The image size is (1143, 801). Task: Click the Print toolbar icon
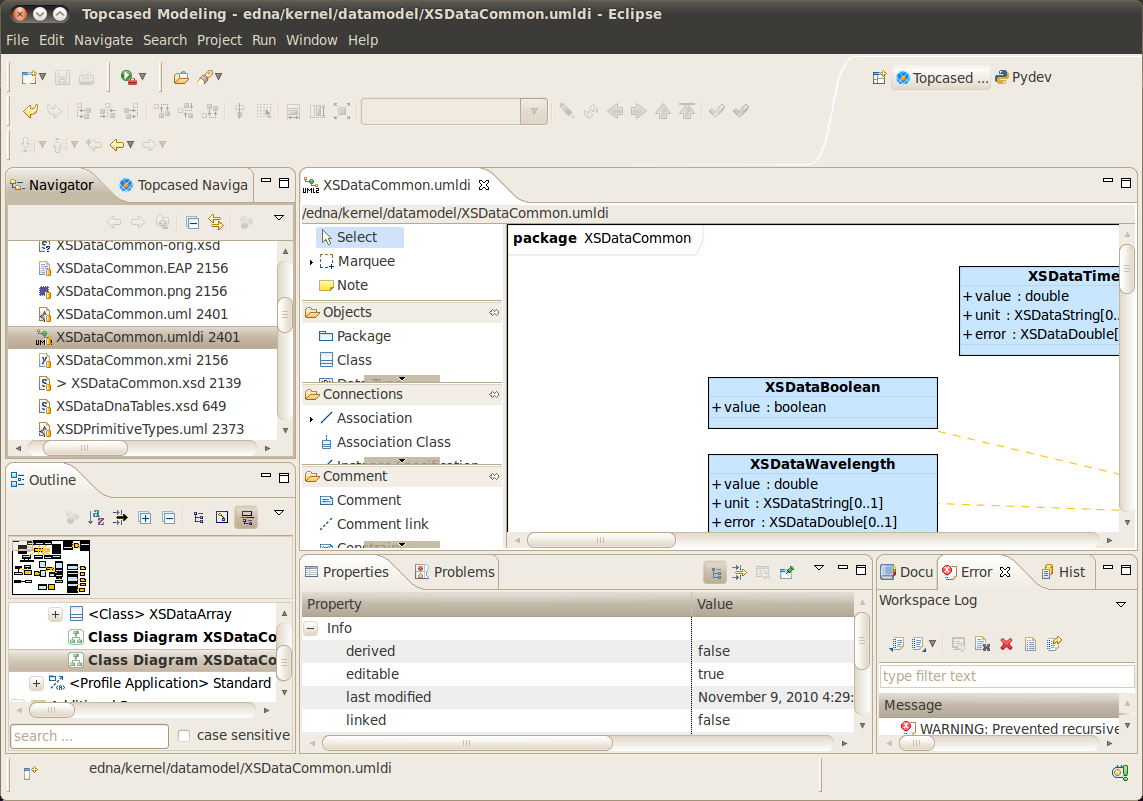pos(87,77)
